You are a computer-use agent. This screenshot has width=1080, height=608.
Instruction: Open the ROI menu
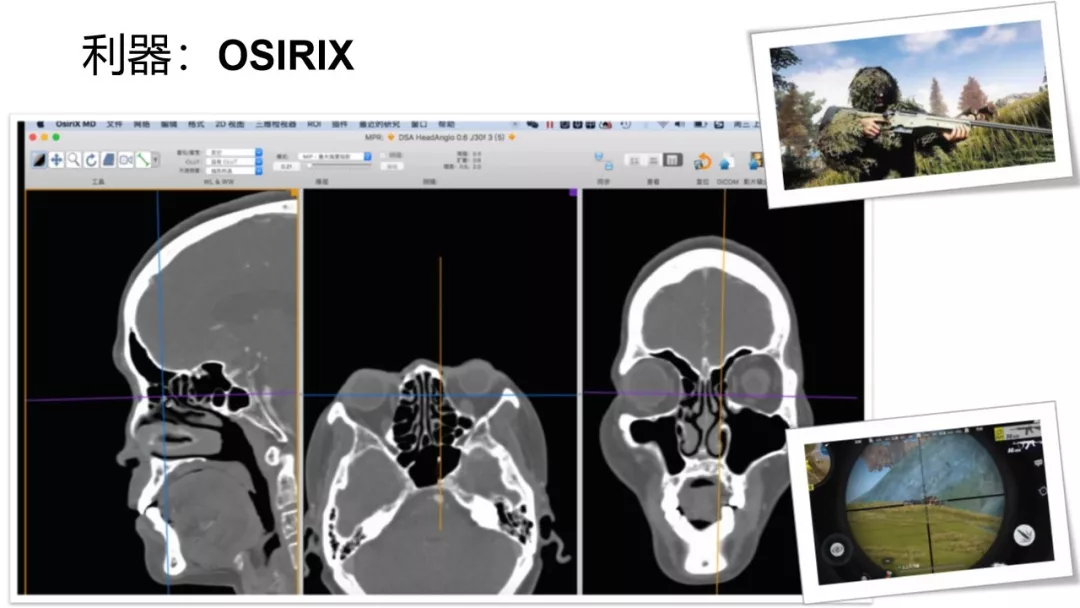[x=314, y=124]
